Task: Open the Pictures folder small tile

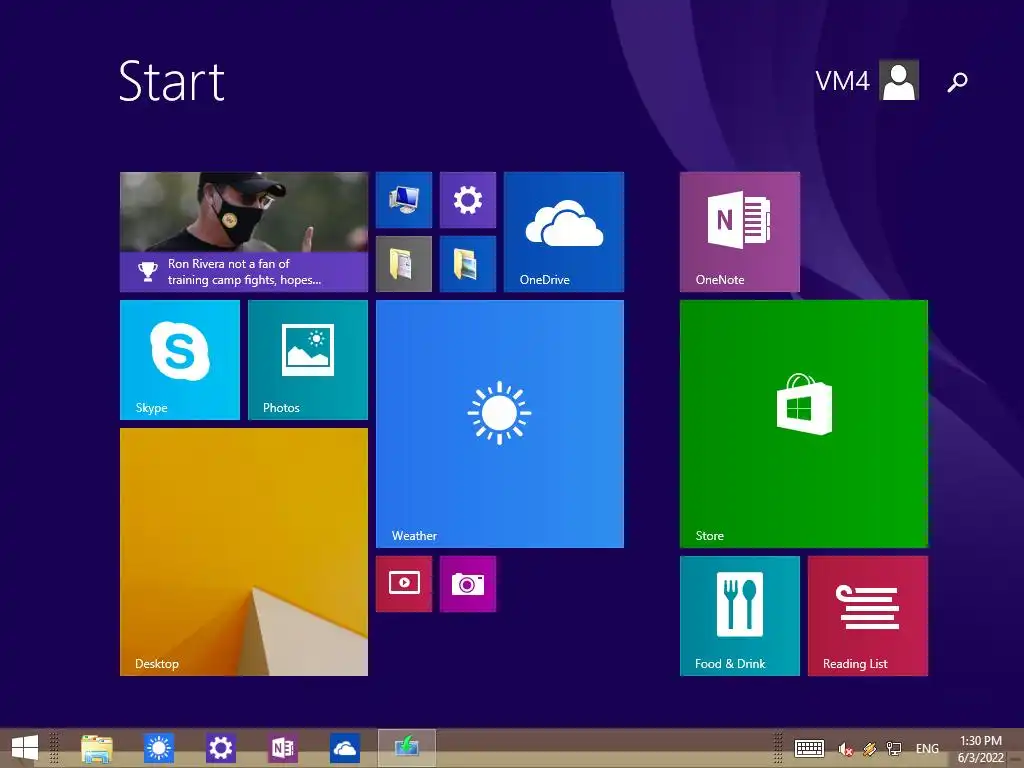Action: [x=468, y=264]
